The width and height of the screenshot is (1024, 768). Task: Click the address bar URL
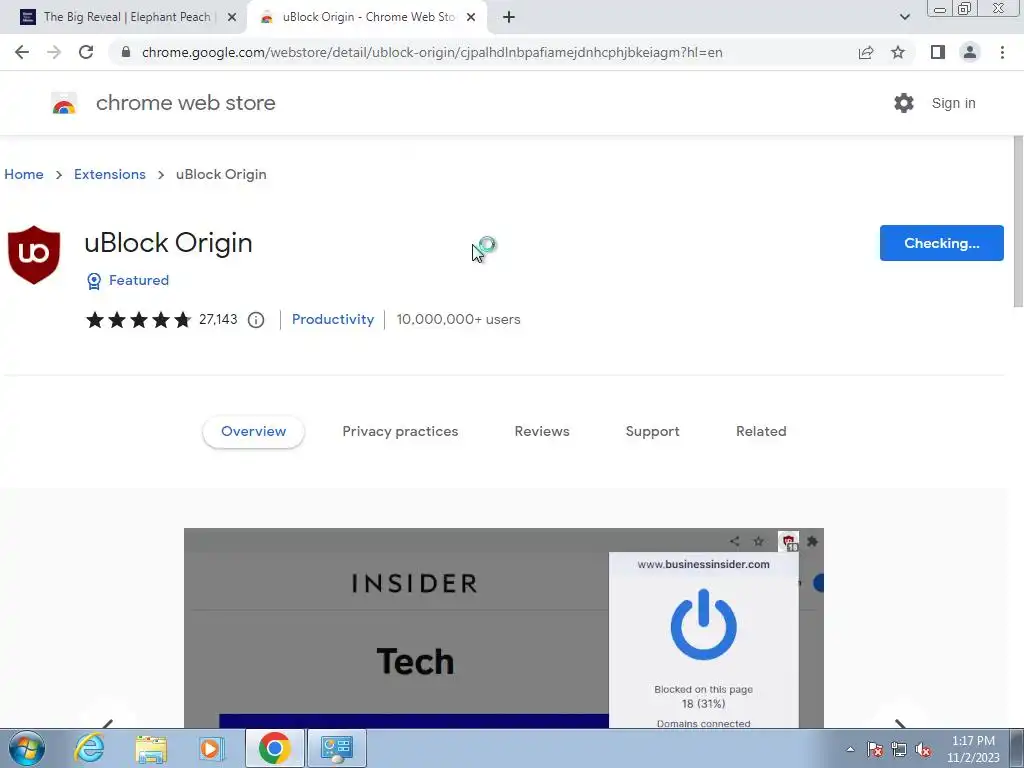432,52
